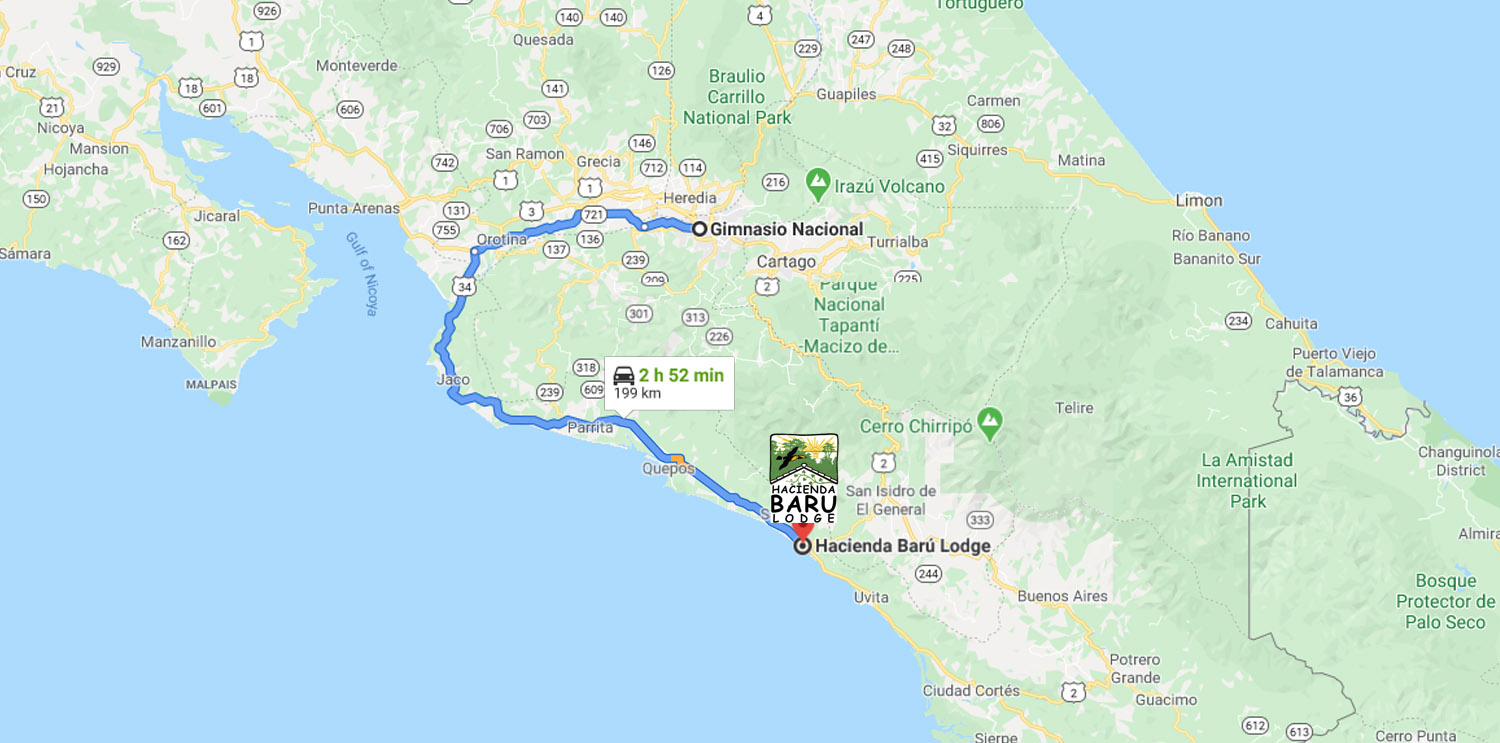The image size is (1500, 743).
Task: Click the 2 h 52 min travel time
Action: coord(681,376)
